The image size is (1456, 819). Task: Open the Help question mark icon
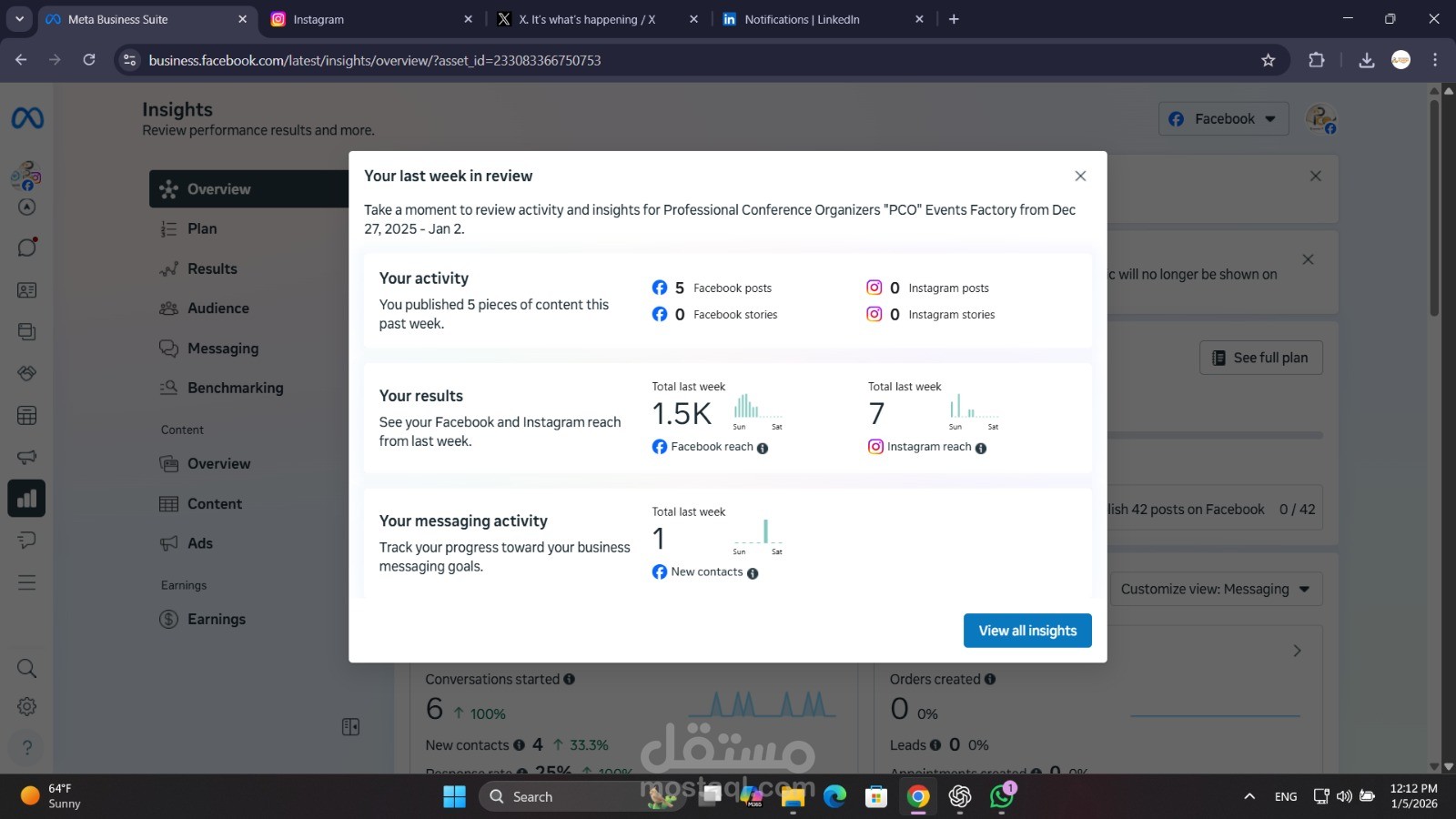[x=27, y=747]
